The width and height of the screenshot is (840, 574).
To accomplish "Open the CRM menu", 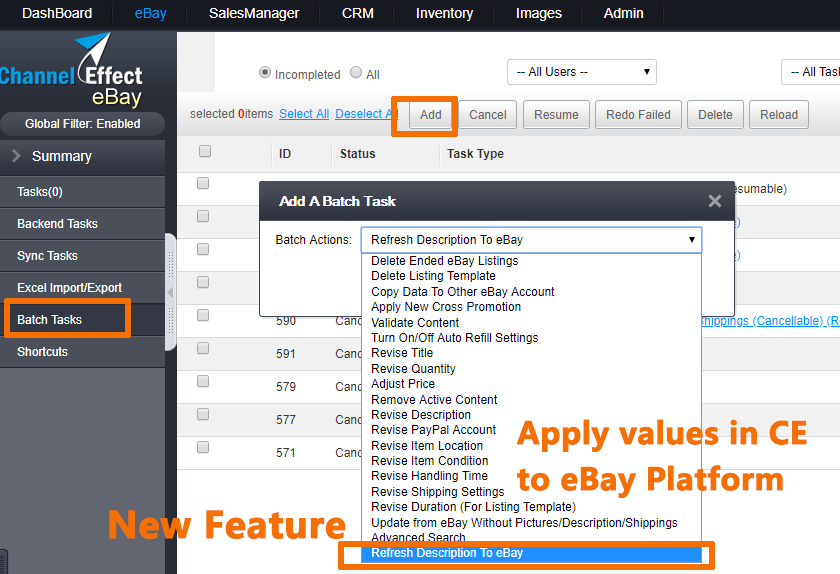I will point(357,13).
